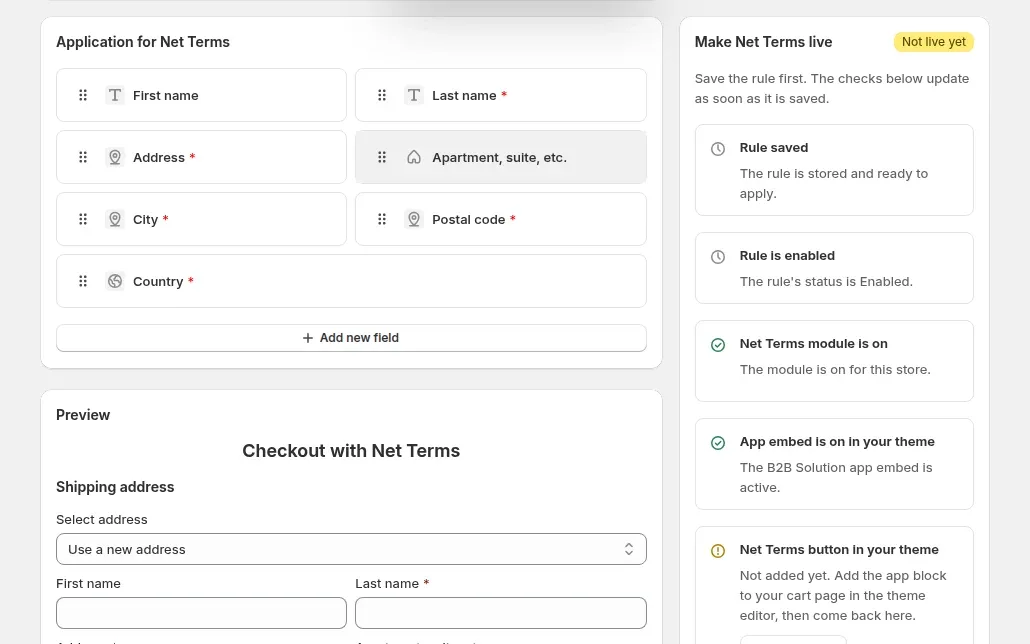Click the preview Last name input
The width and height of the screenshot is (1030, 644).
[501, 613]
